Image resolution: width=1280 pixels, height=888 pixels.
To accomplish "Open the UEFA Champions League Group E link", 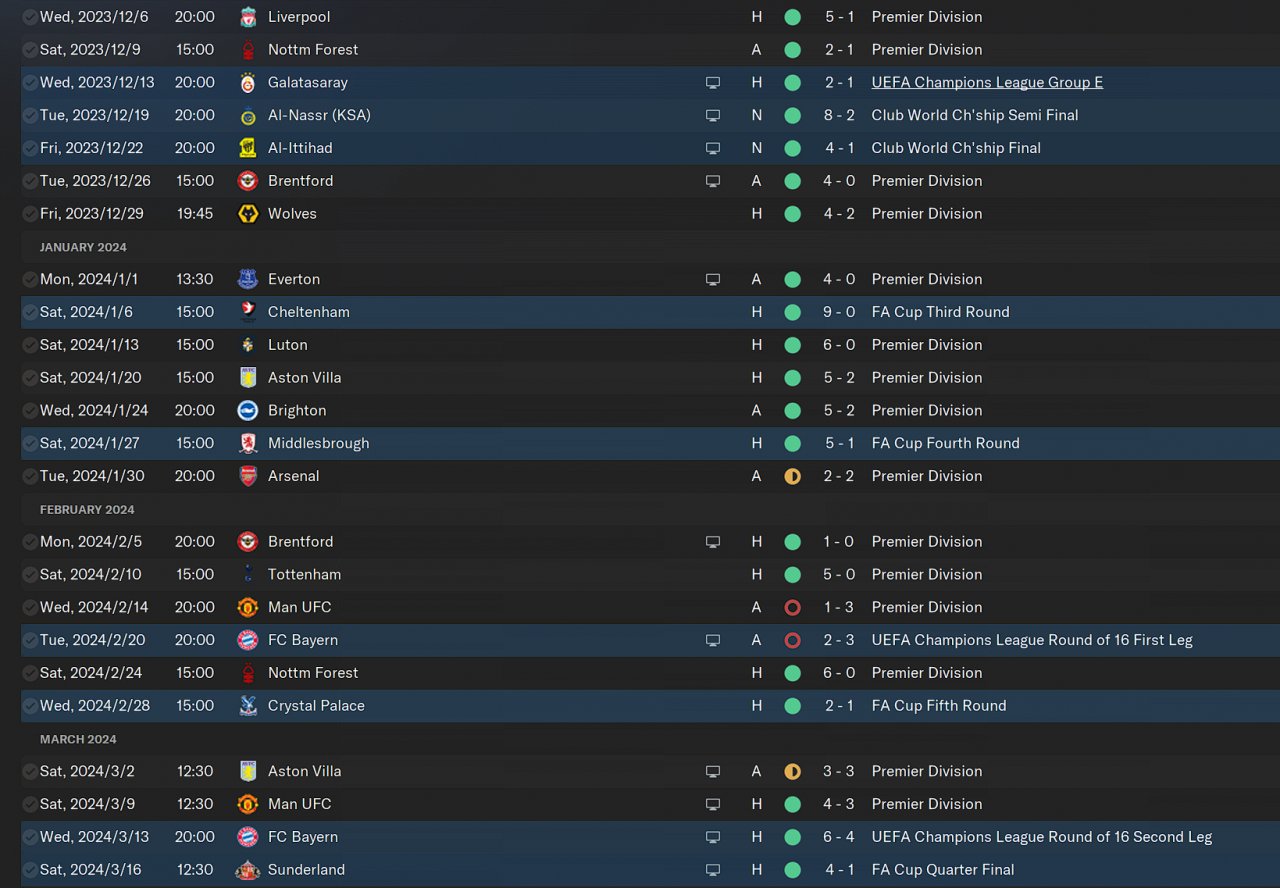I will pos(987,83).
